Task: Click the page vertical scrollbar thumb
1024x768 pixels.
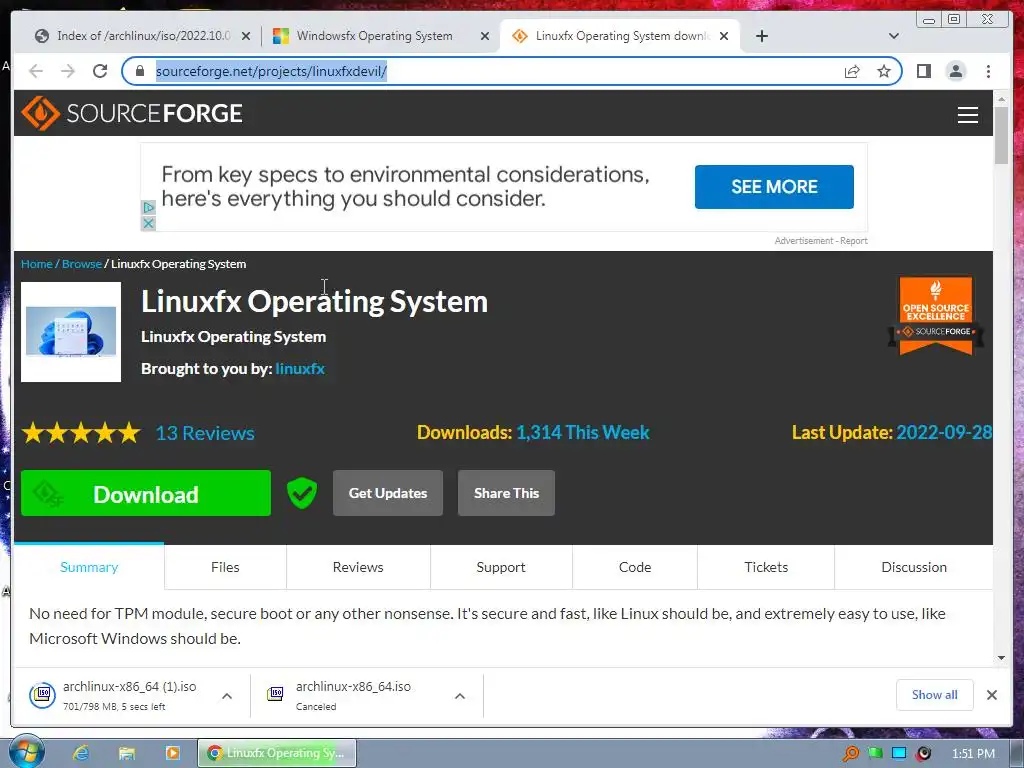Action: coord(1001,135)
